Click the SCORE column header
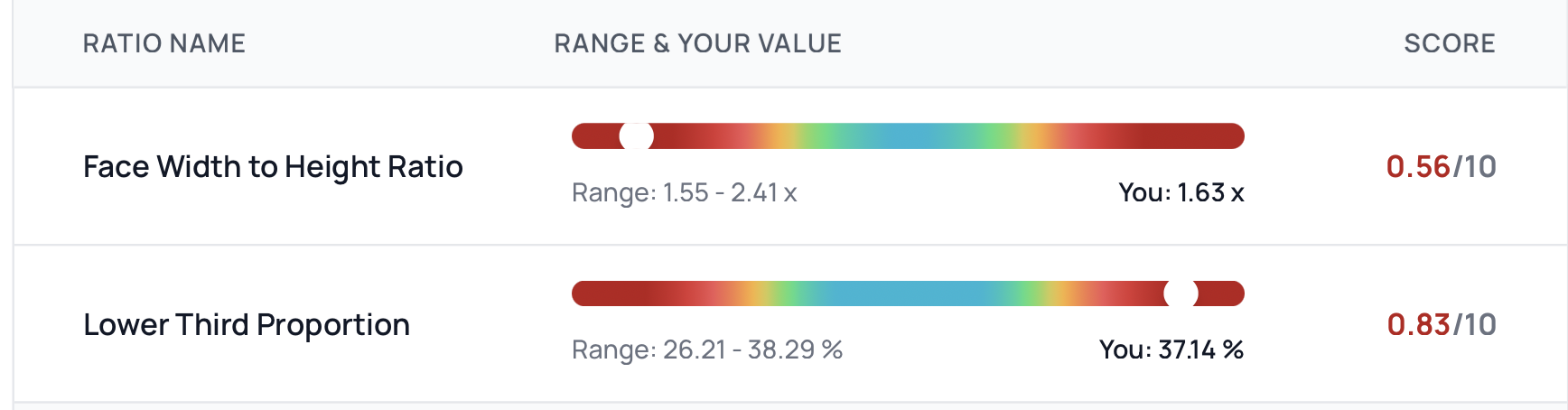 click(x=1449, y=43)
